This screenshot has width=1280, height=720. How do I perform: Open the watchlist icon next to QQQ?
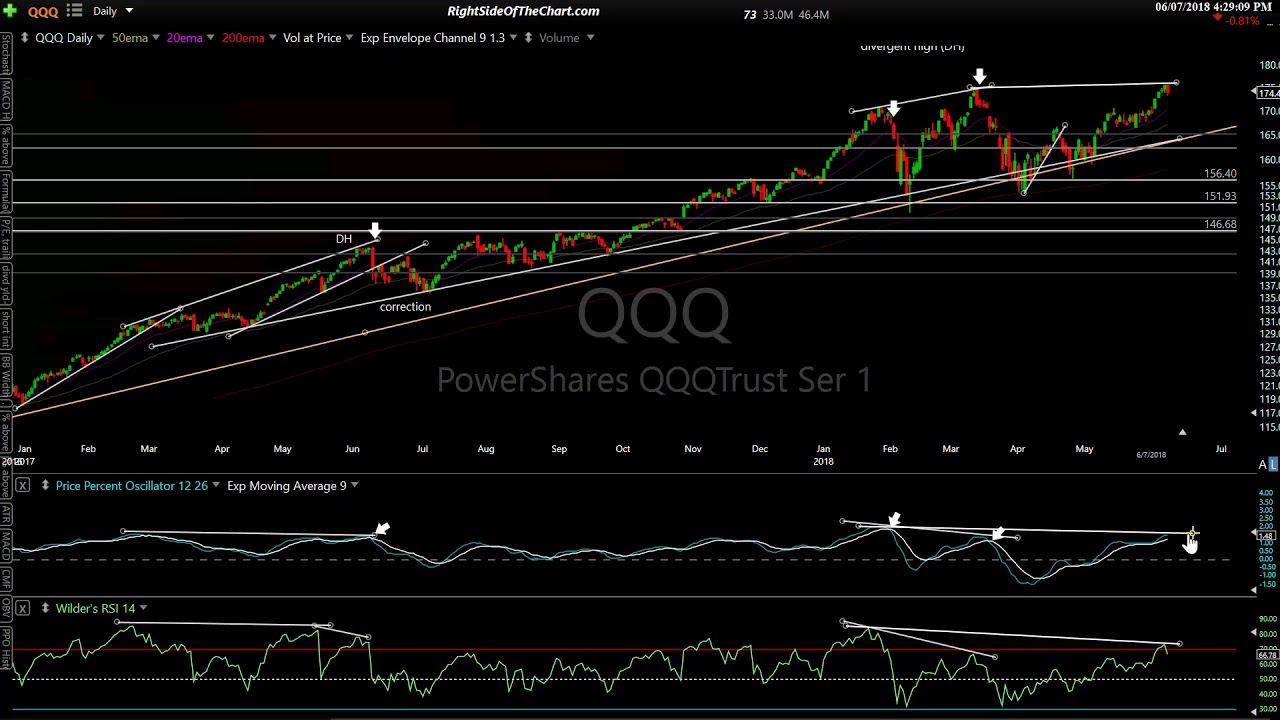pos(74,11)
